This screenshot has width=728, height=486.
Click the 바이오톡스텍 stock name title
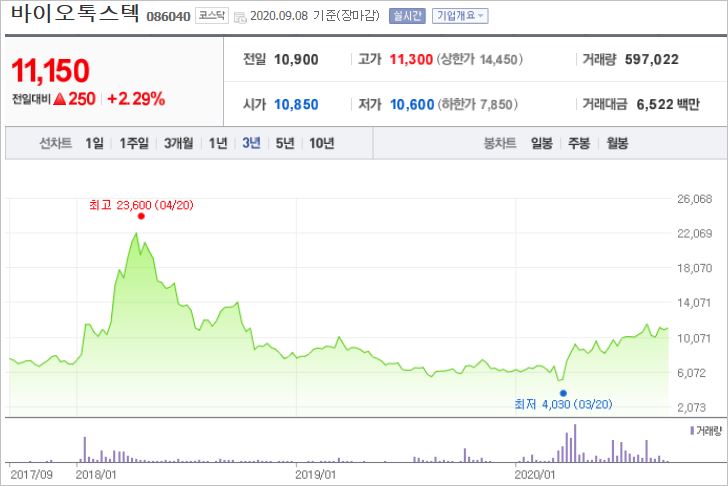point(75,13)
